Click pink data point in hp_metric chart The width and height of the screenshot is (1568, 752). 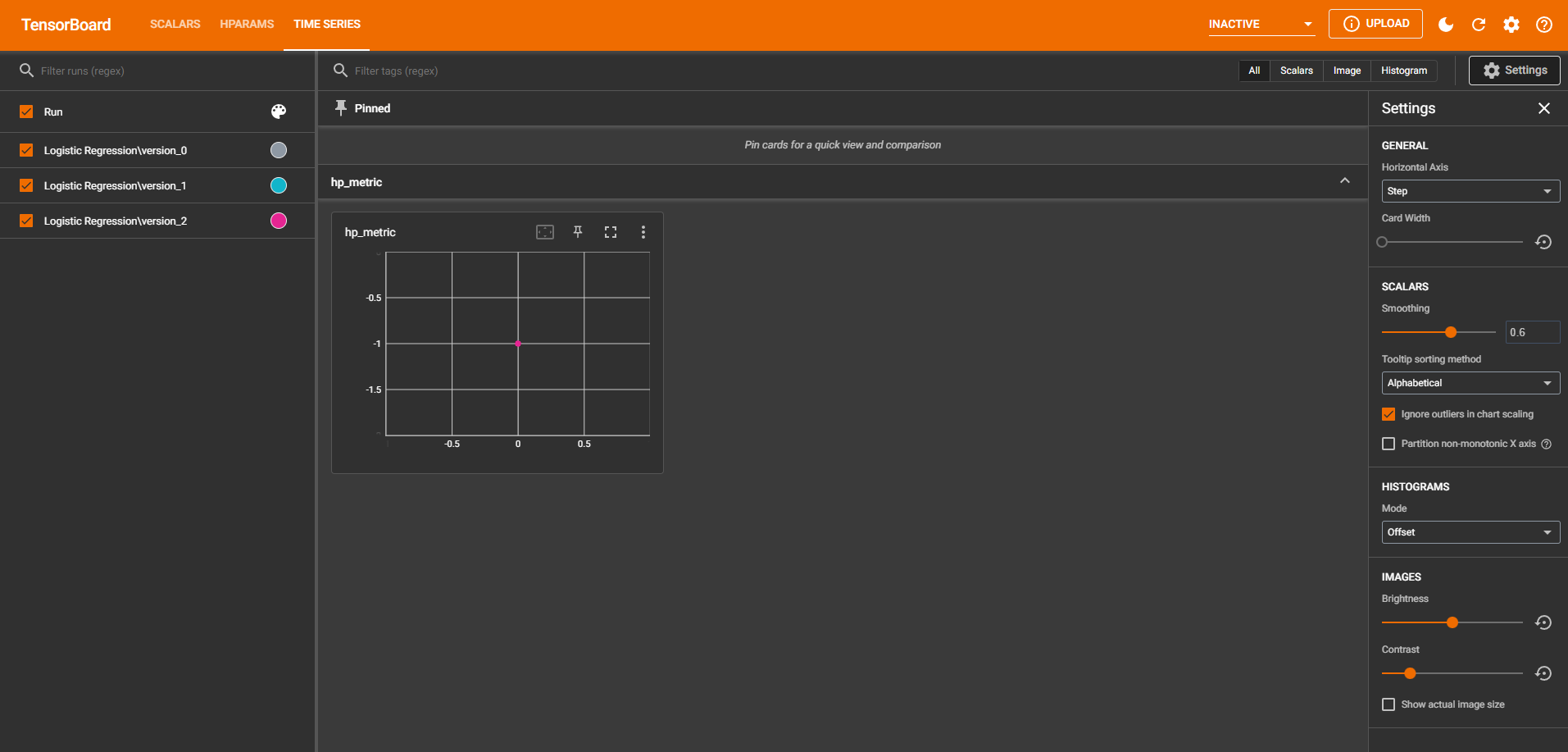coord(518,344)
